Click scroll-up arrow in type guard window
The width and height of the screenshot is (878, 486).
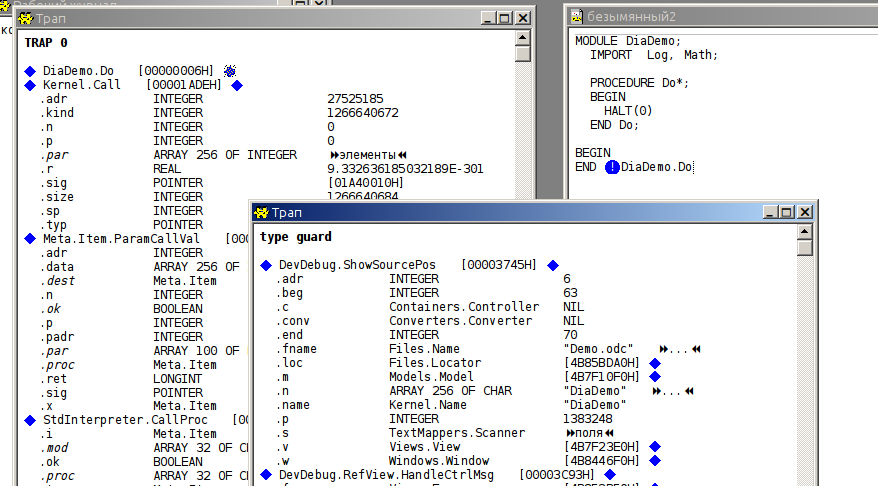(805, 232)
